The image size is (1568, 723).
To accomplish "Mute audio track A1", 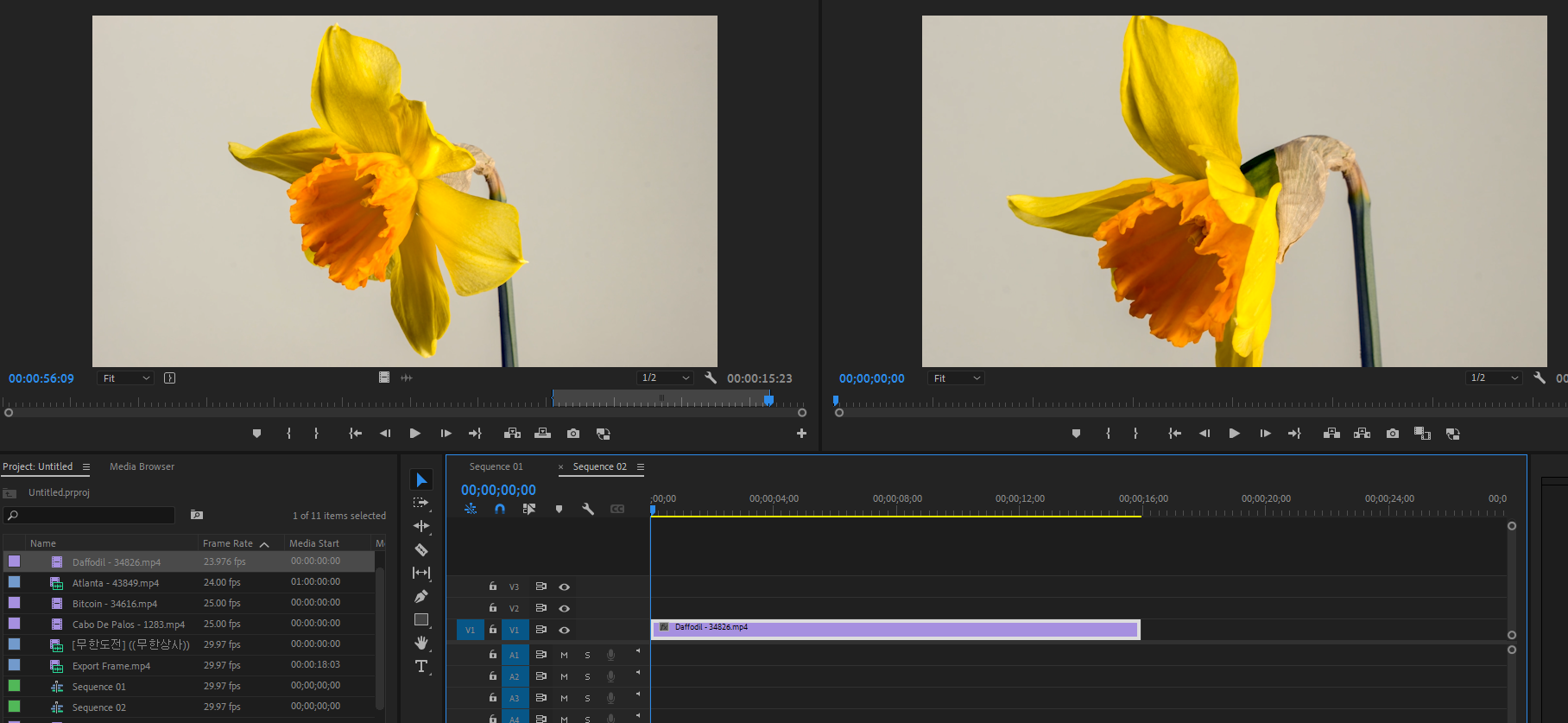I will click(565, 656).
